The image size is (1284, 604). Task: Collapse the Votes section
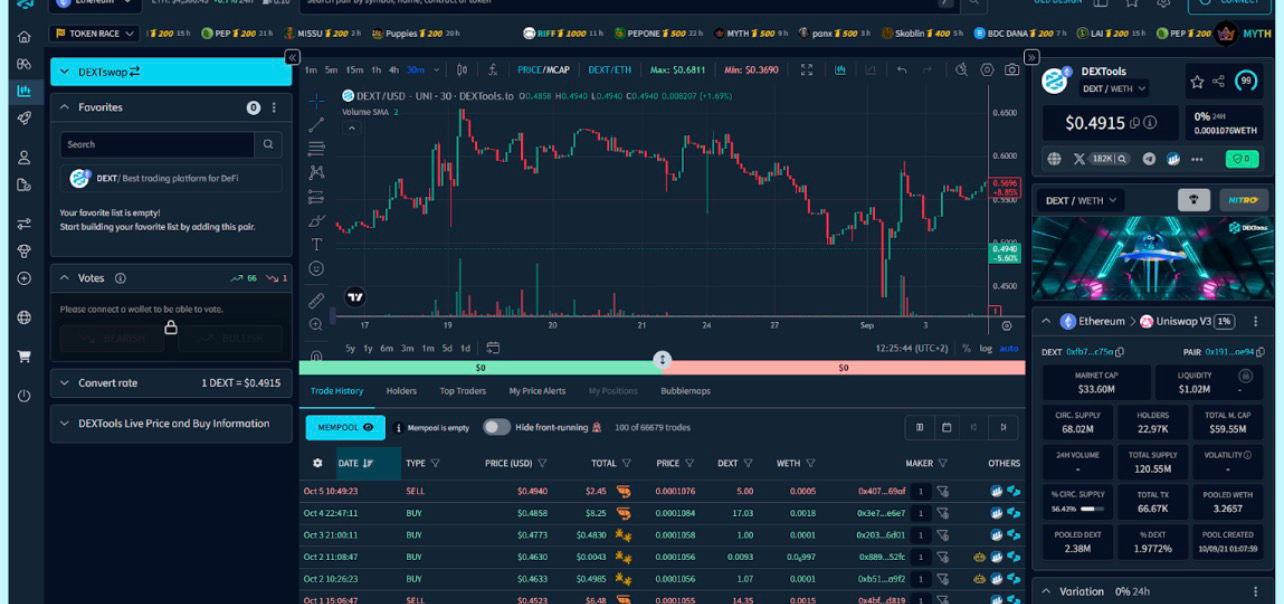click(65, 278)
